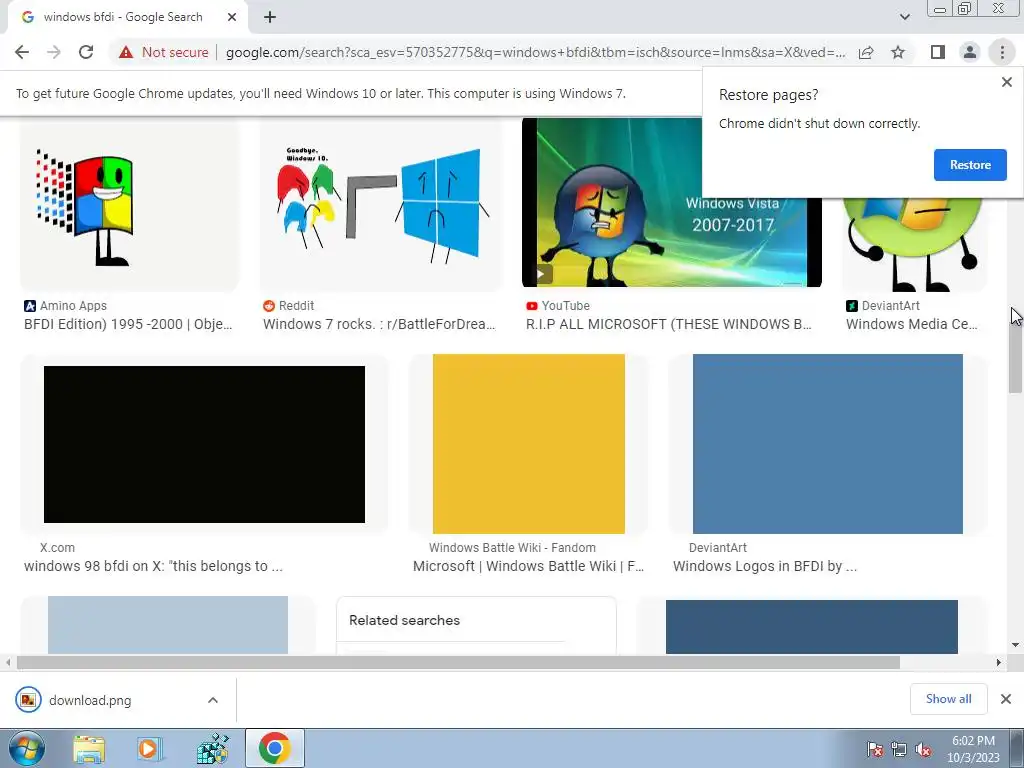Expand the download.png options chevron
The image size is (1024, 768).
[213, 700]
